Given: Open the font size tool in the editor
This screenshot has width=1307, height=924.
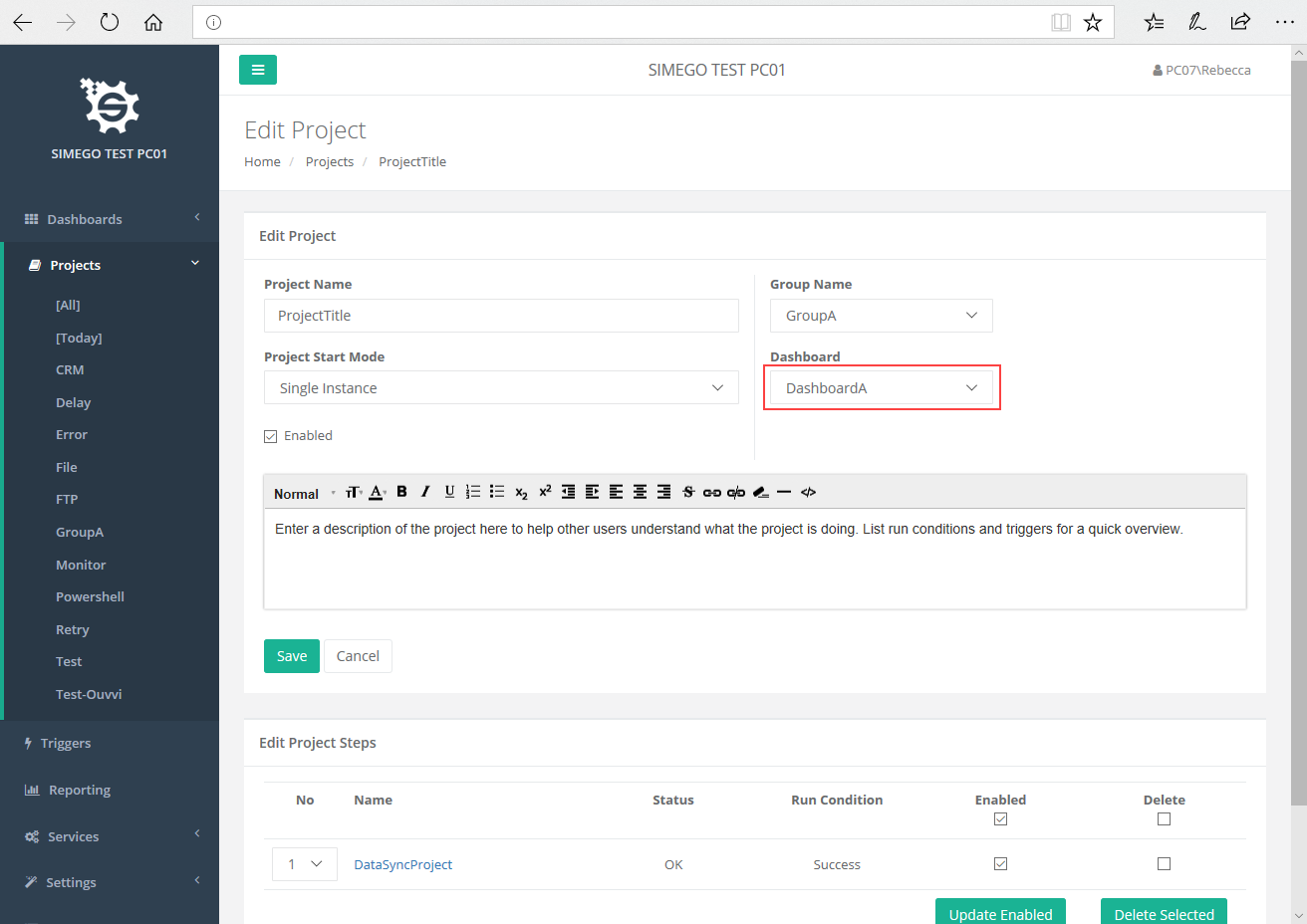Looking at the screenshot, I should coord(353,492).
